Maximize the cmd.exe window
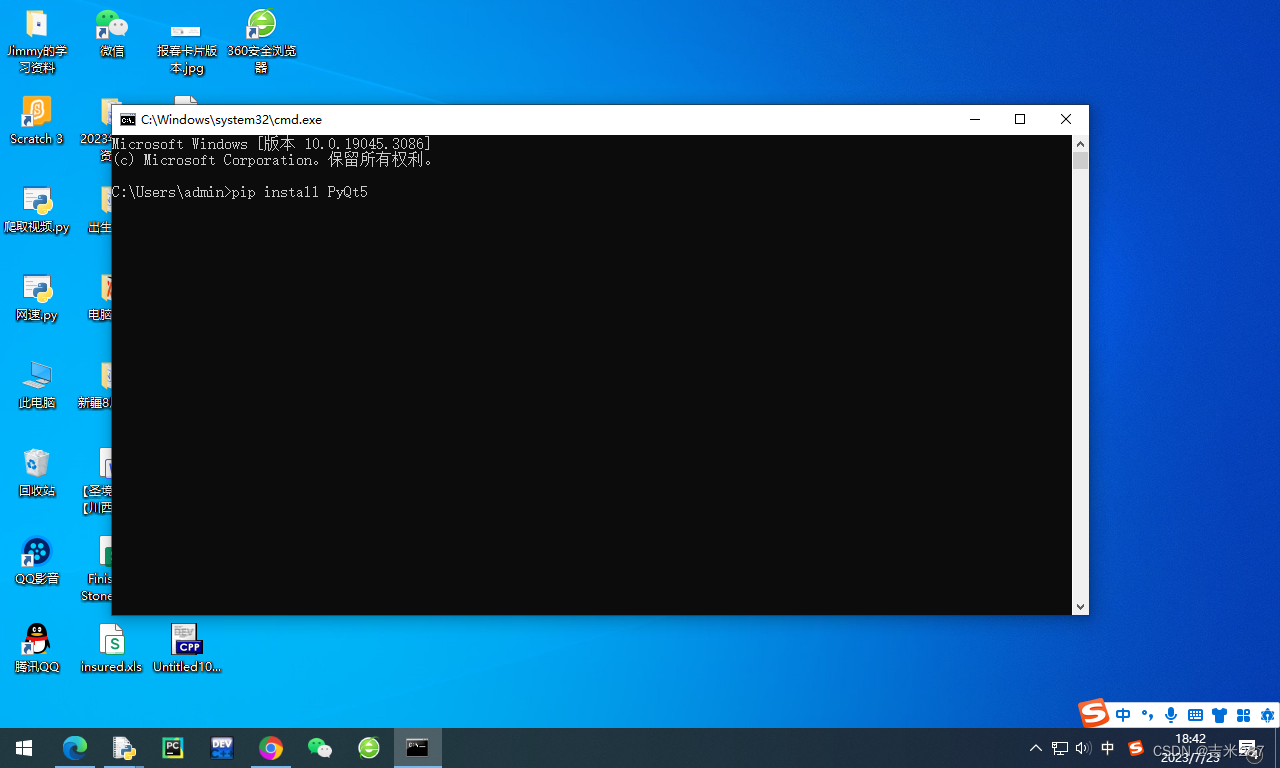 [x=1020, y=120]
